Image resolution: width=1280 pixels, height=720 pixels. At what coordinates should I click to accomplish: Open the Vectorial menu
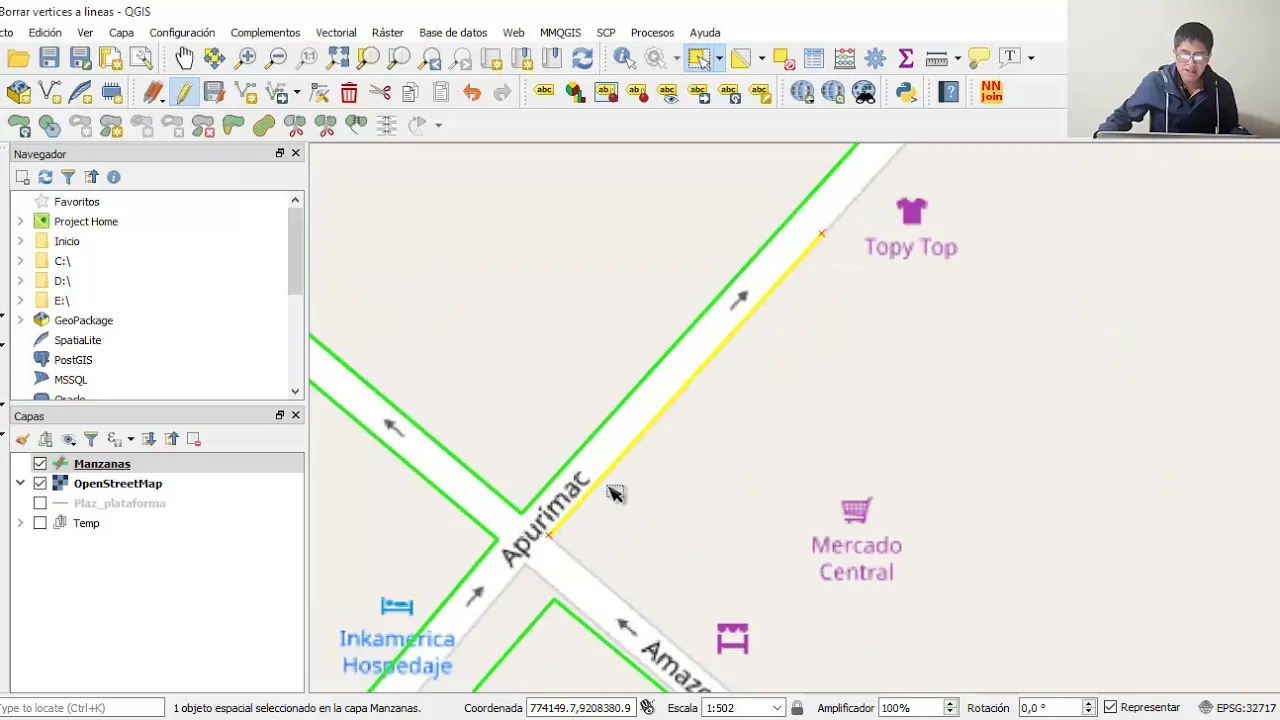[336, 33]
